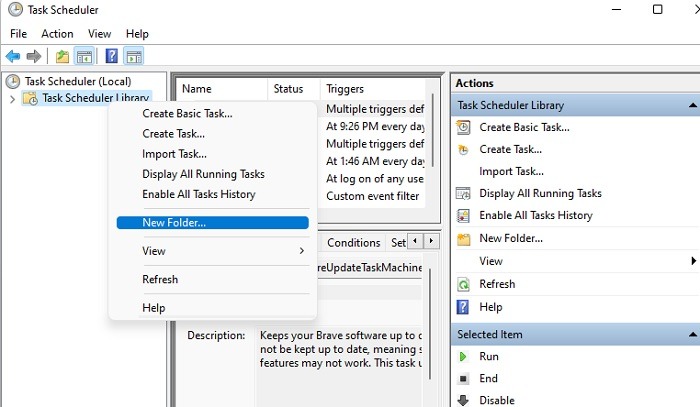700x407 pixels.
Task: Click New Folder... label in Actions pane
Action: coord(511,238)
